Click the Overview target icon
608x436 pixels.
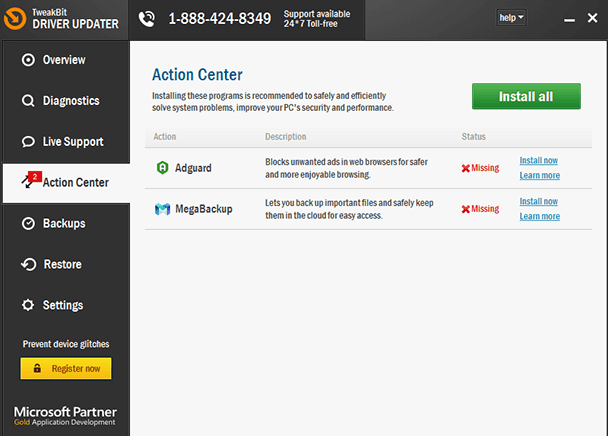point(28,60)
